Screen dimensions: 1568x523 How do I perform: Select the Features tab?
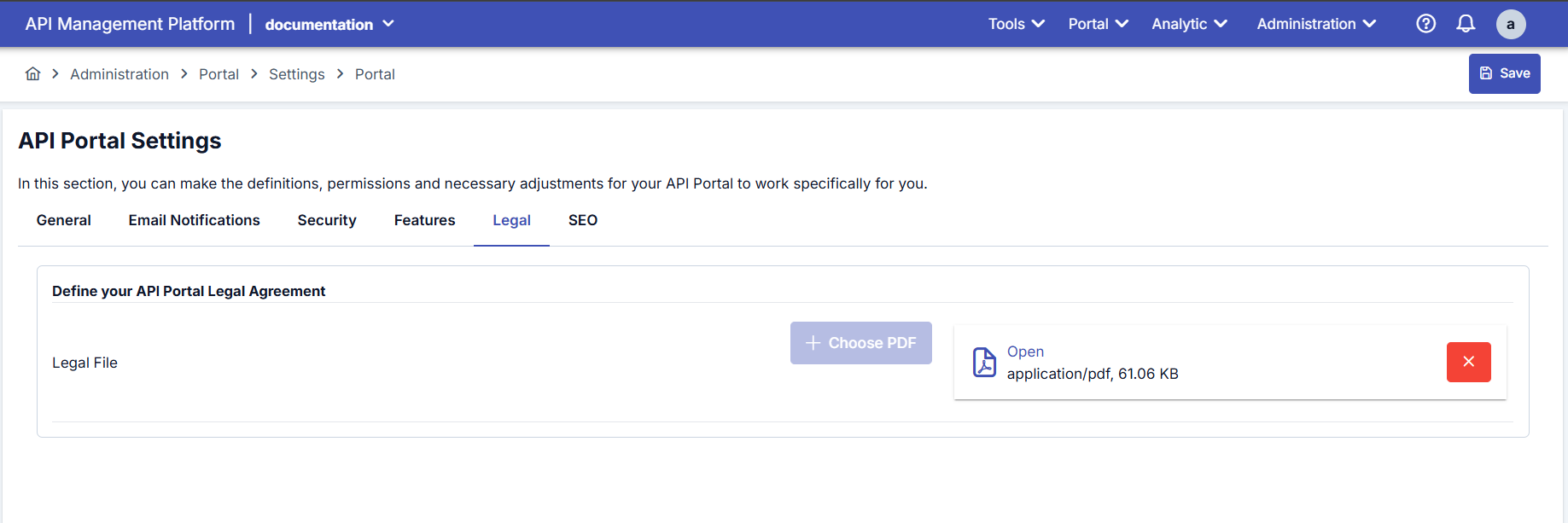pyautogui.click(x=424, y=220)
